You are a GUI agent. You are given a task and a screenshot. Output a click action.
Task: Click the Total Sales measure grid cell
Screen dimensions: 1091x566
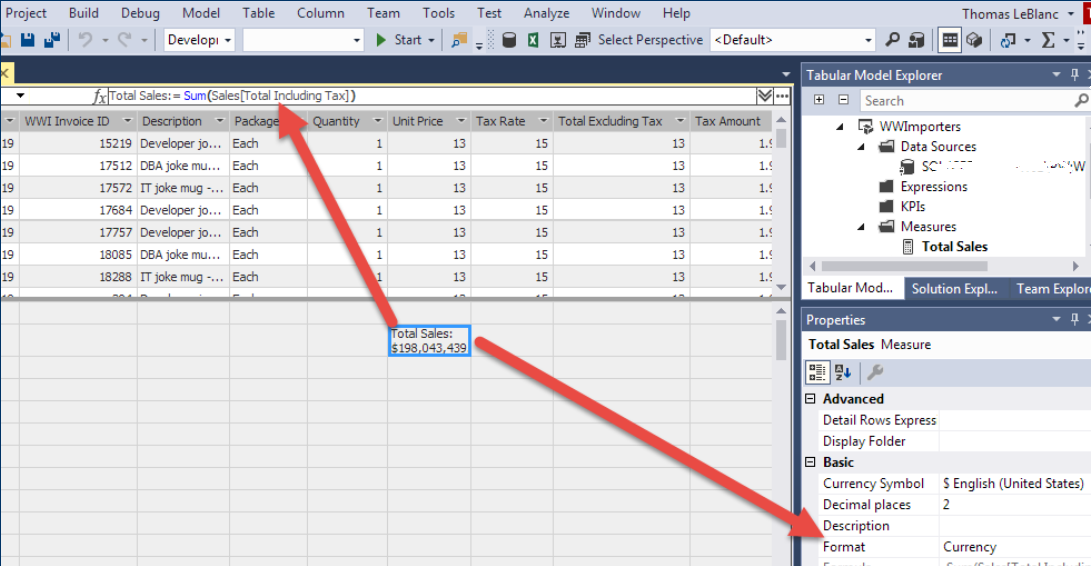[429, 340]
